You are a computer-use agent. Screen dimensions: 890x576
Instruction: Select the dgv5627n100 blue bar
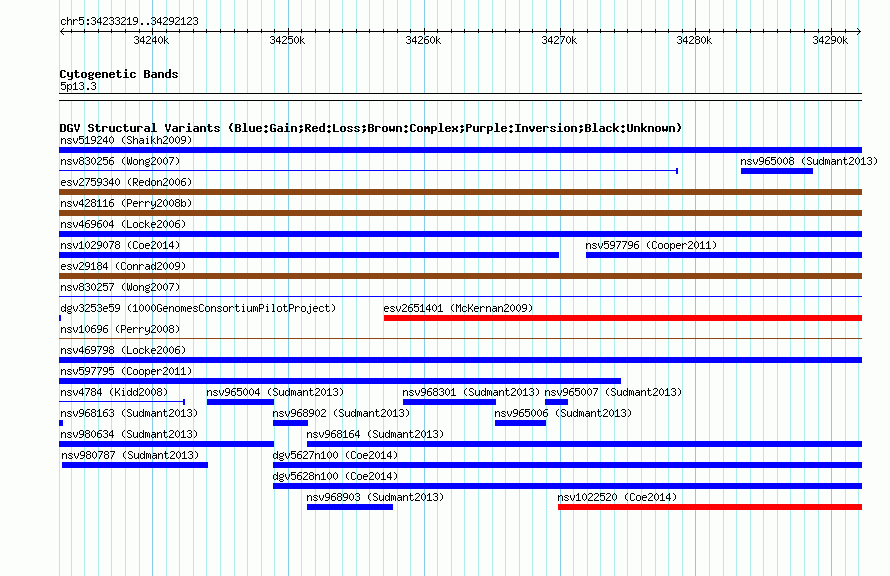(568, 465)
